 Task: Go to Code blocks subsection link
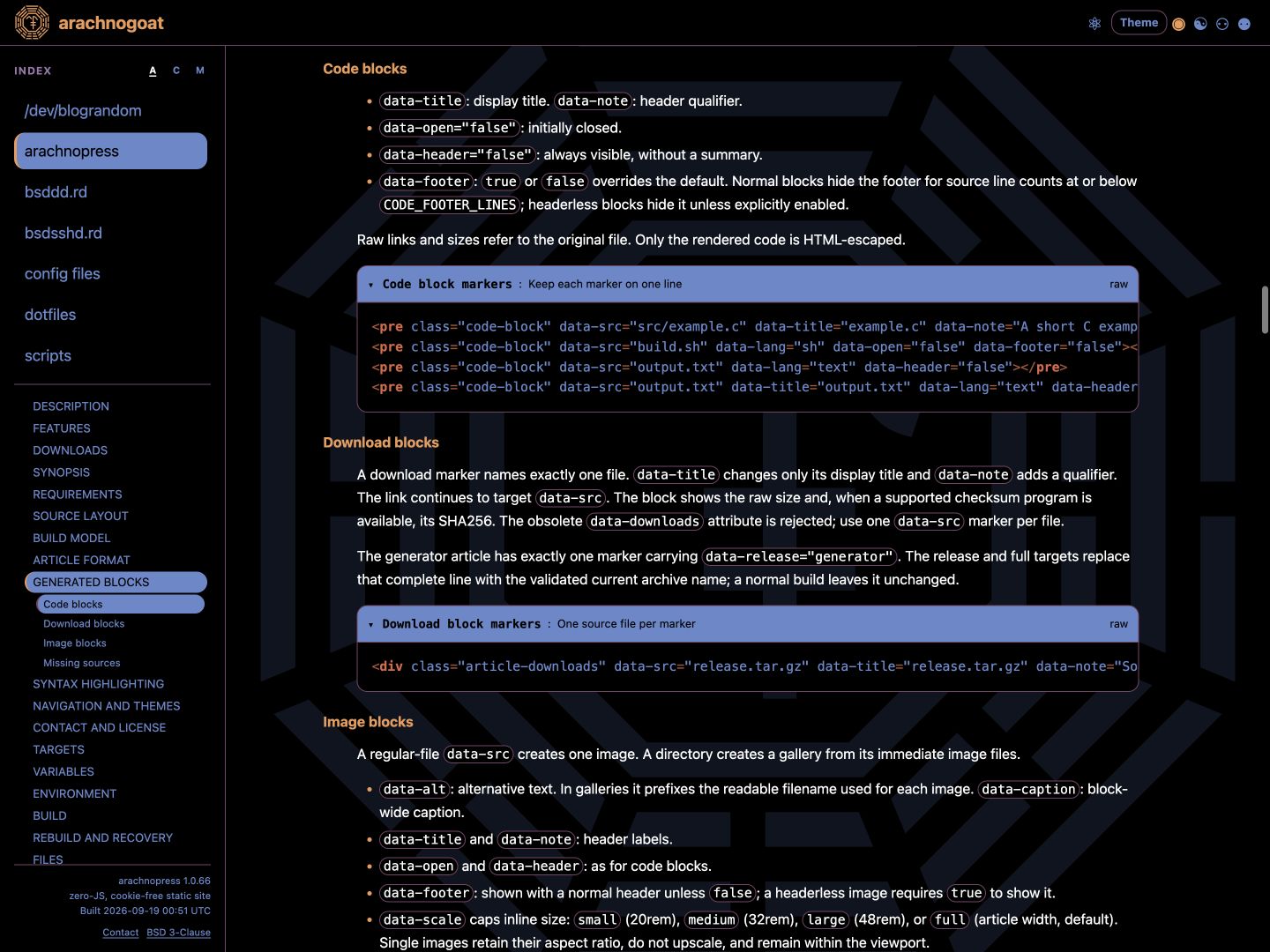(x=121, y=604)
